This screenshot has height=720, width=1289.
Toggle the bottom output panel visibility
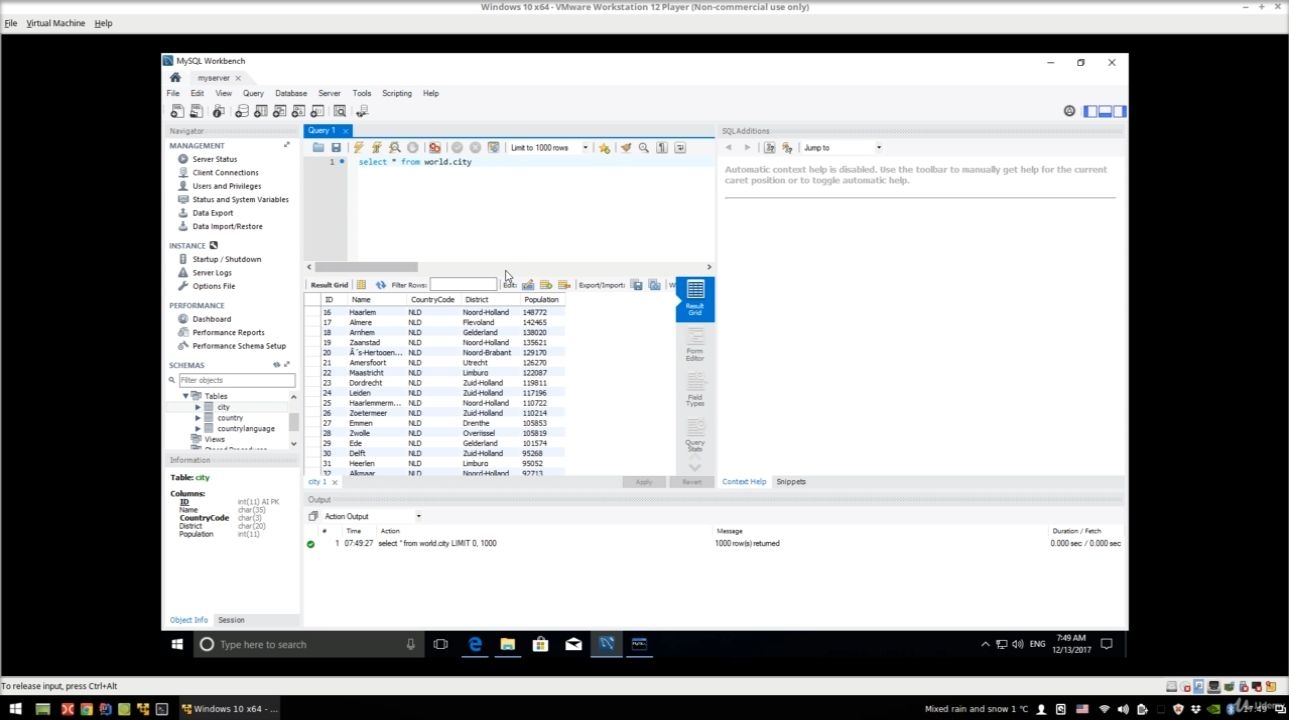tap(1105, 111)
